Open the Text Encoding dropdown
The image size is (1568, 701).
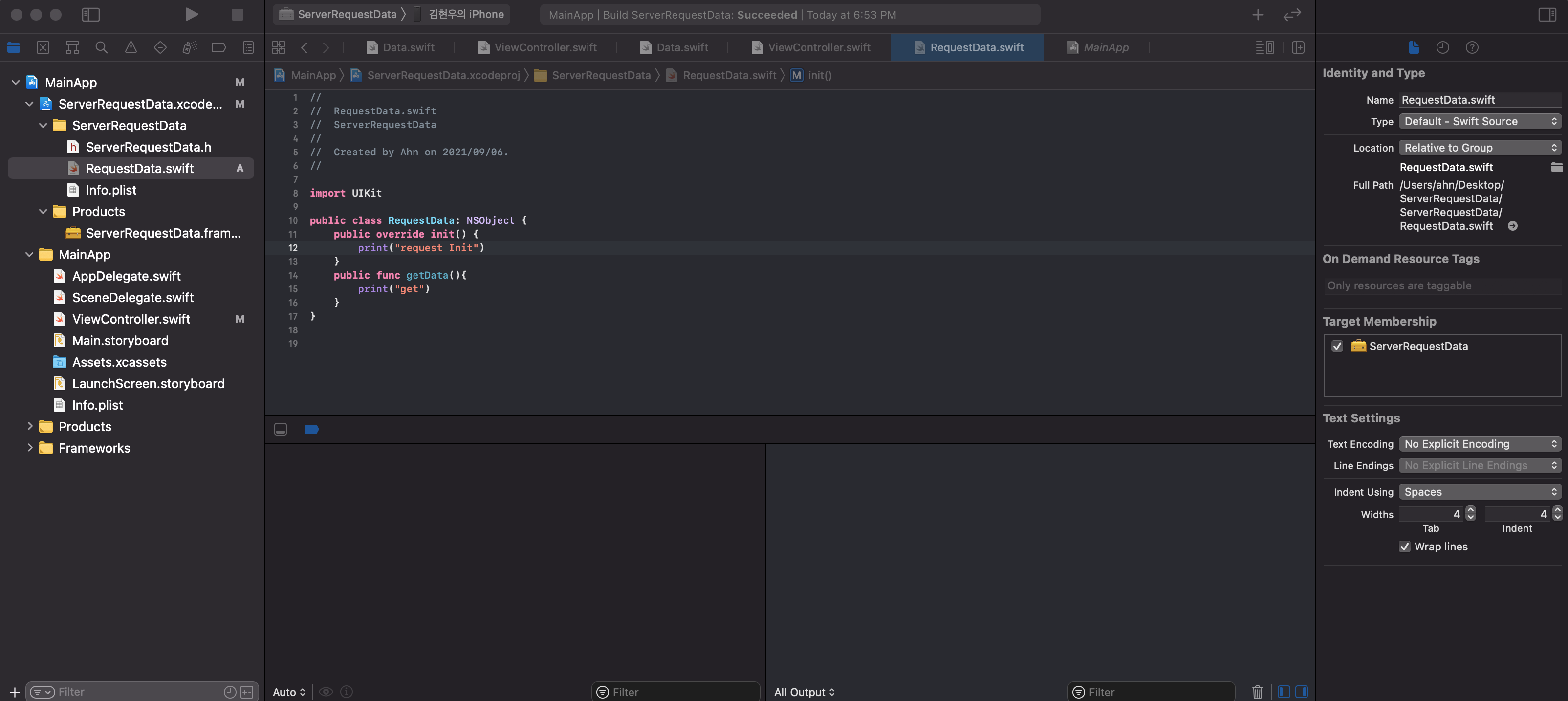[x=1480, y=444]
